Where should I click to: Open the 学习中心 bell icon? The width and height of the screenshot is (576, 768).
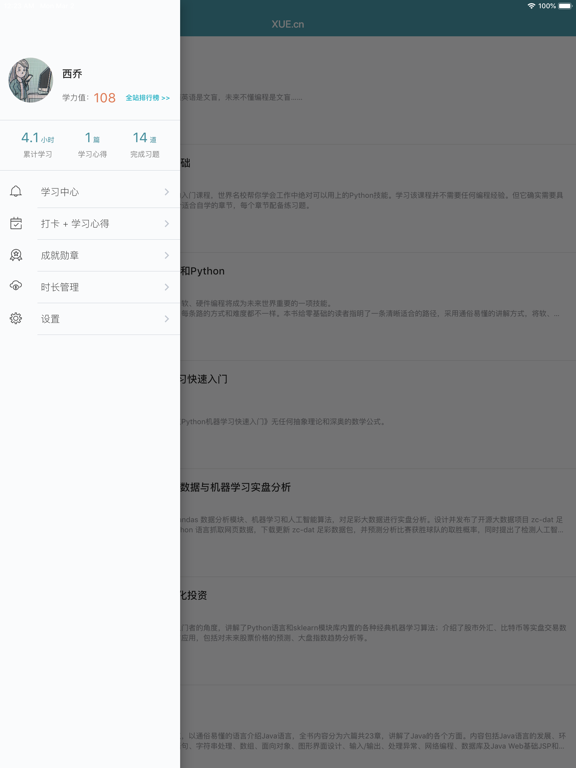coord(16,192)
